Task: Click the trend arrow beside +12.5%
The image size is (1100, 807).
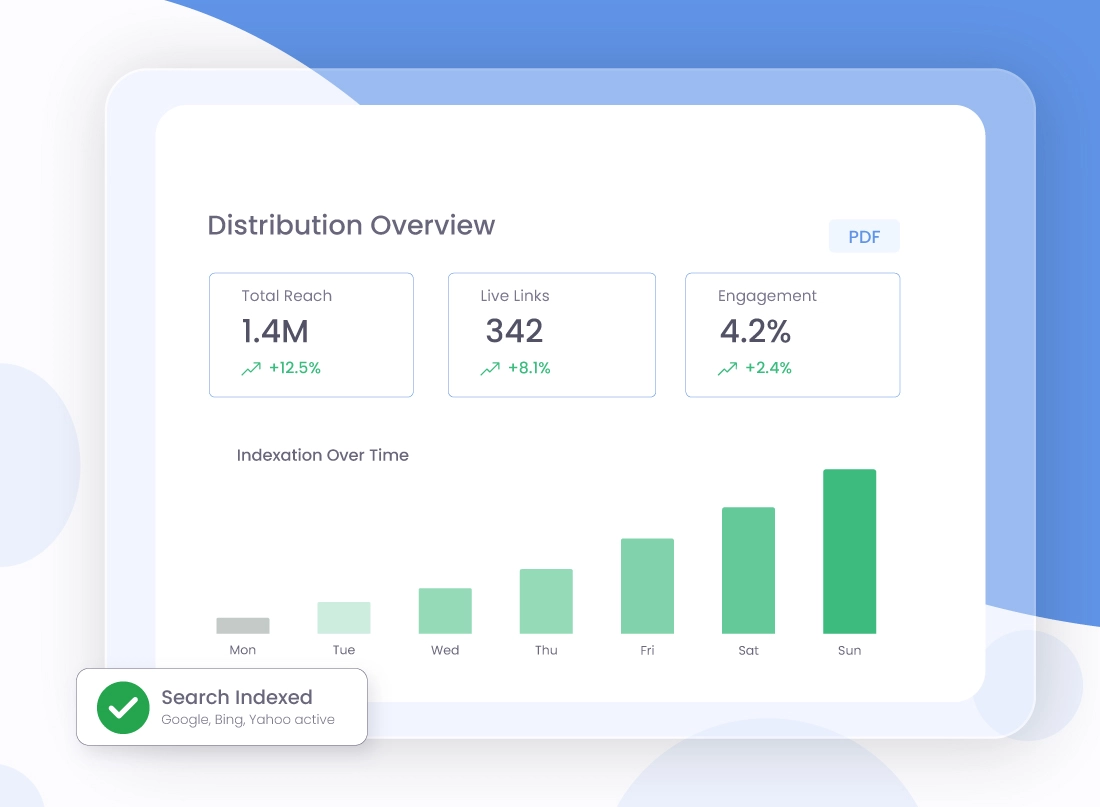Action: click(x=251, y=368)
